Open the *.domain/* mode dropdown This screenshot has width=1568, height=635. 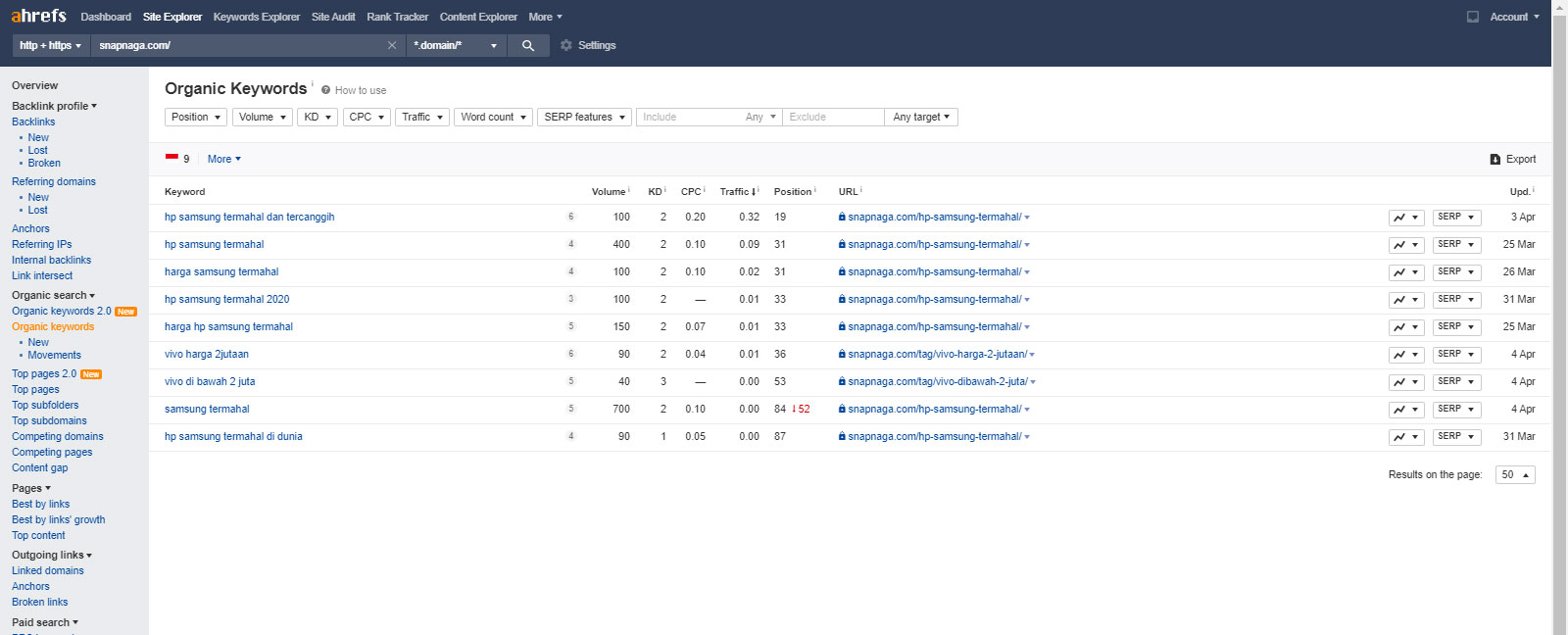point(456,45)
